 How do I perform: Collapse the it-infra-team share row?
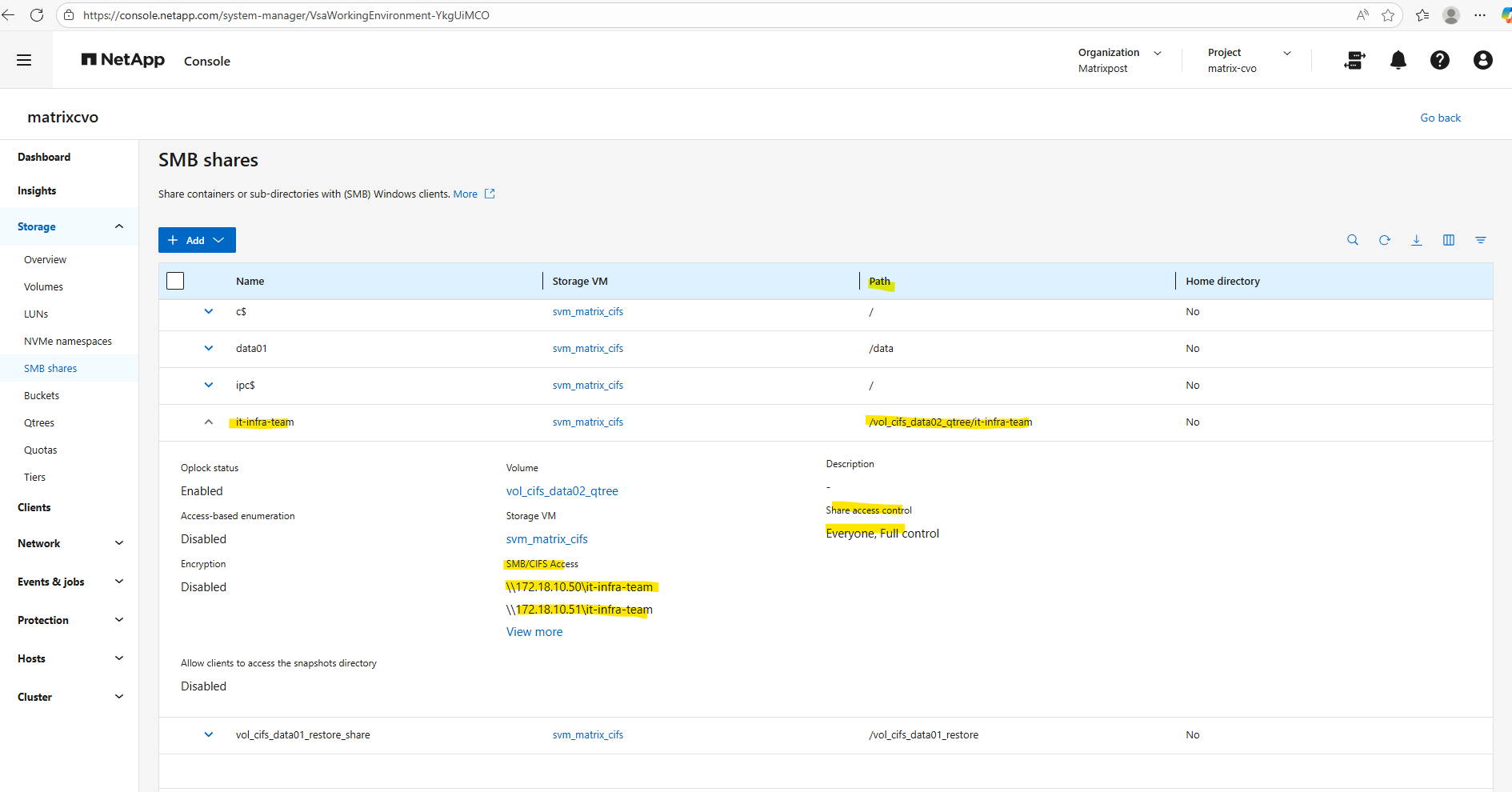(209, 422)
